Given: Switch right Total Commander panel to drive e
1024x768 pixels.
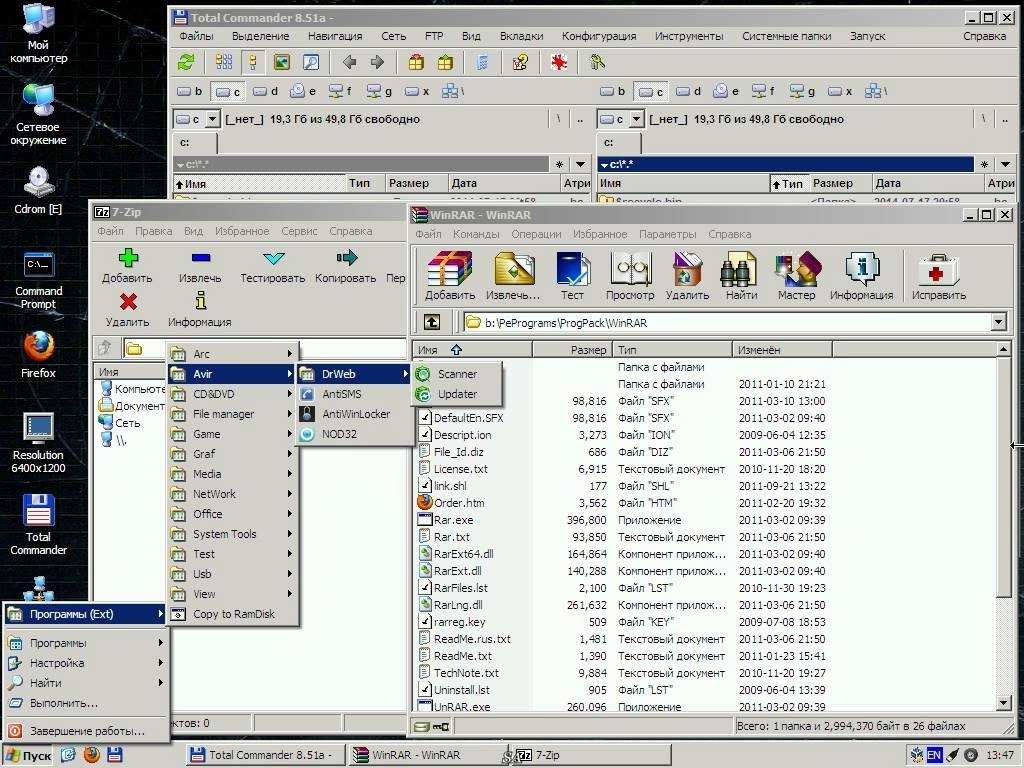Looking at the screenshot, I should [x=726, y=91].
